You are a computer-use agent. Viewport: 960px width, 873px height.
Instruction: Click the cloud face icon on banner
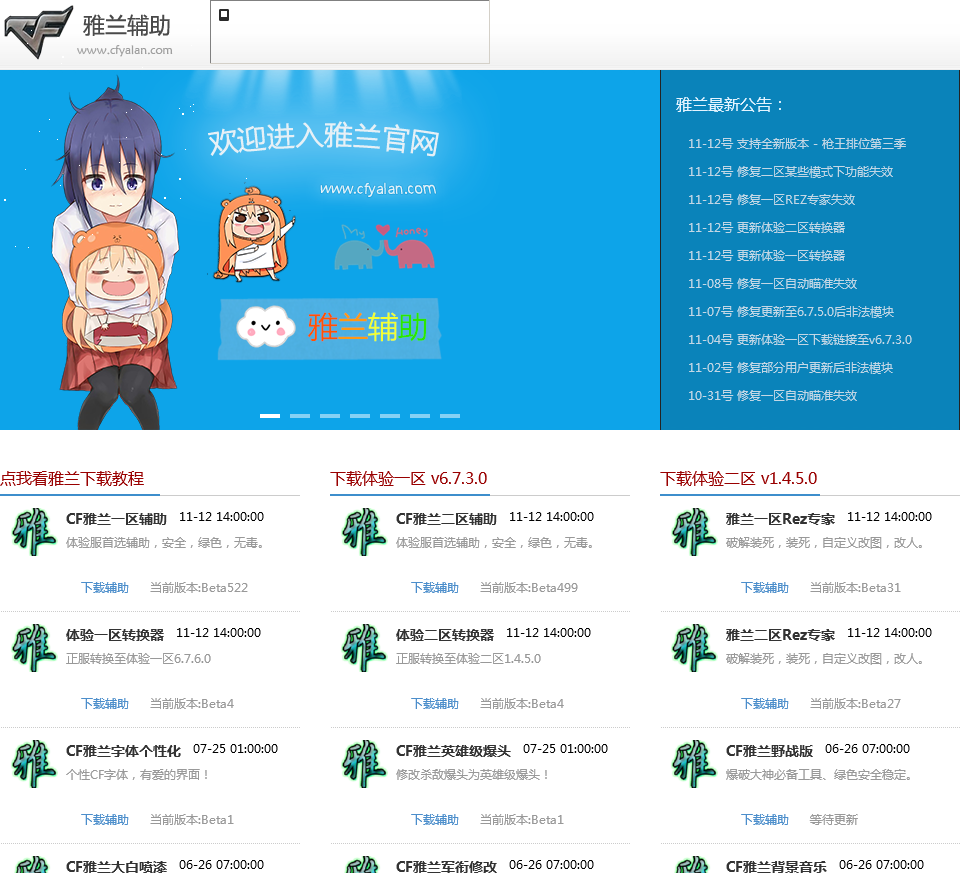pyautogui.click(x=265, y=326)
